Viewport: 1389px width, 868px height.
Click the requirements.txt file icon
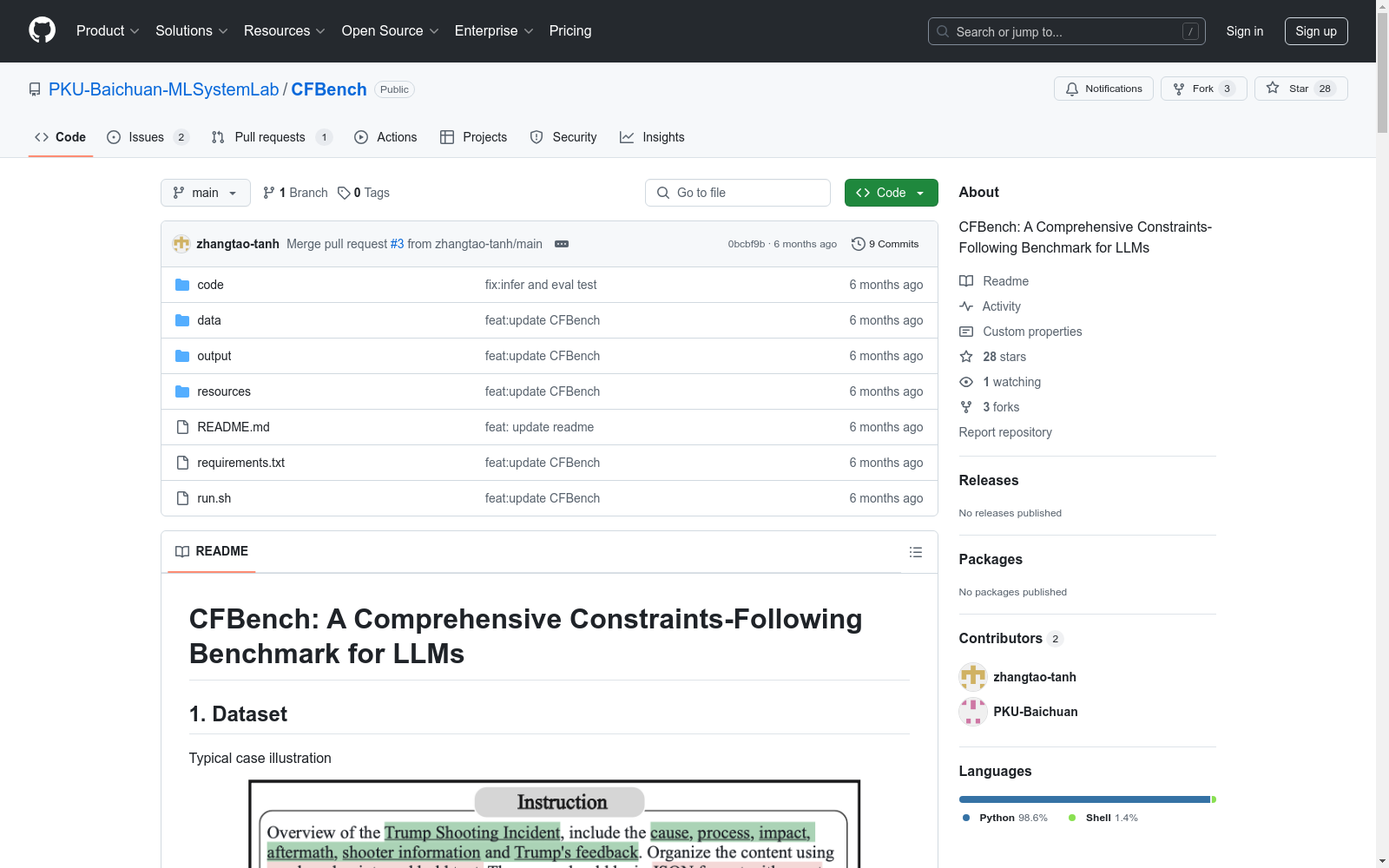182,463
